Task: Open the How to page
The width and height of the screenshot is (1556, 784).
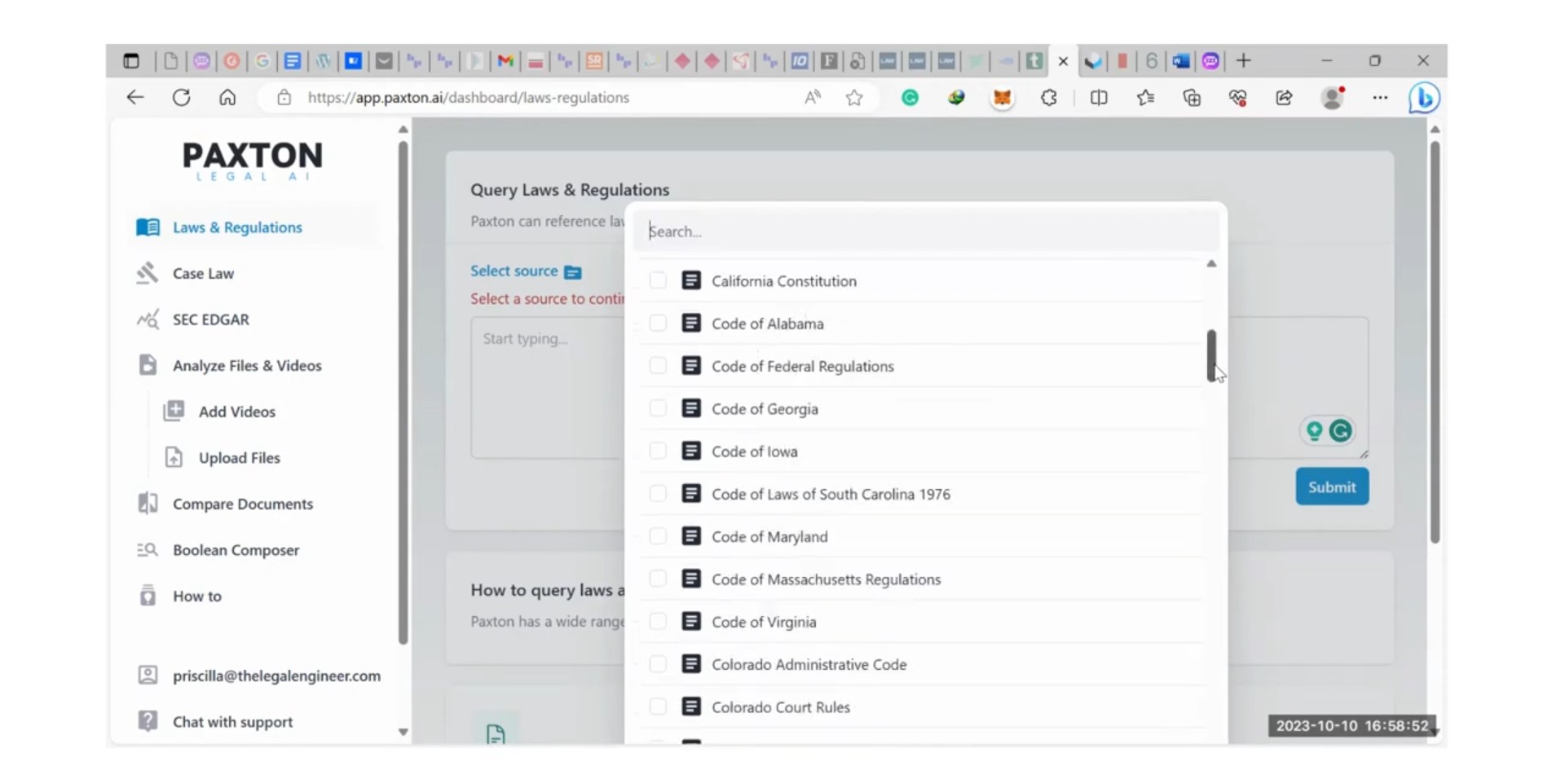Action: click(197, 596)
